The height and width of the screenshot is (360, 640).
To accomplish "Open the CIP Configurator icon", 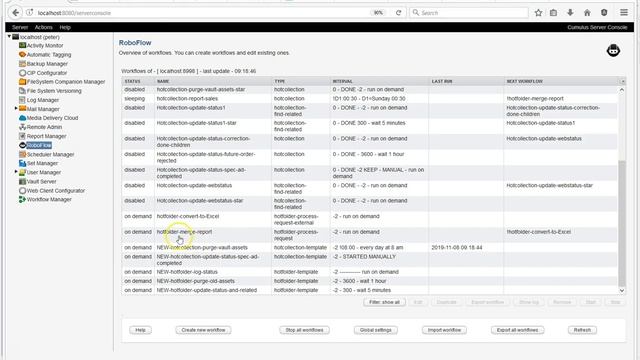I will [x=22, y=73].
